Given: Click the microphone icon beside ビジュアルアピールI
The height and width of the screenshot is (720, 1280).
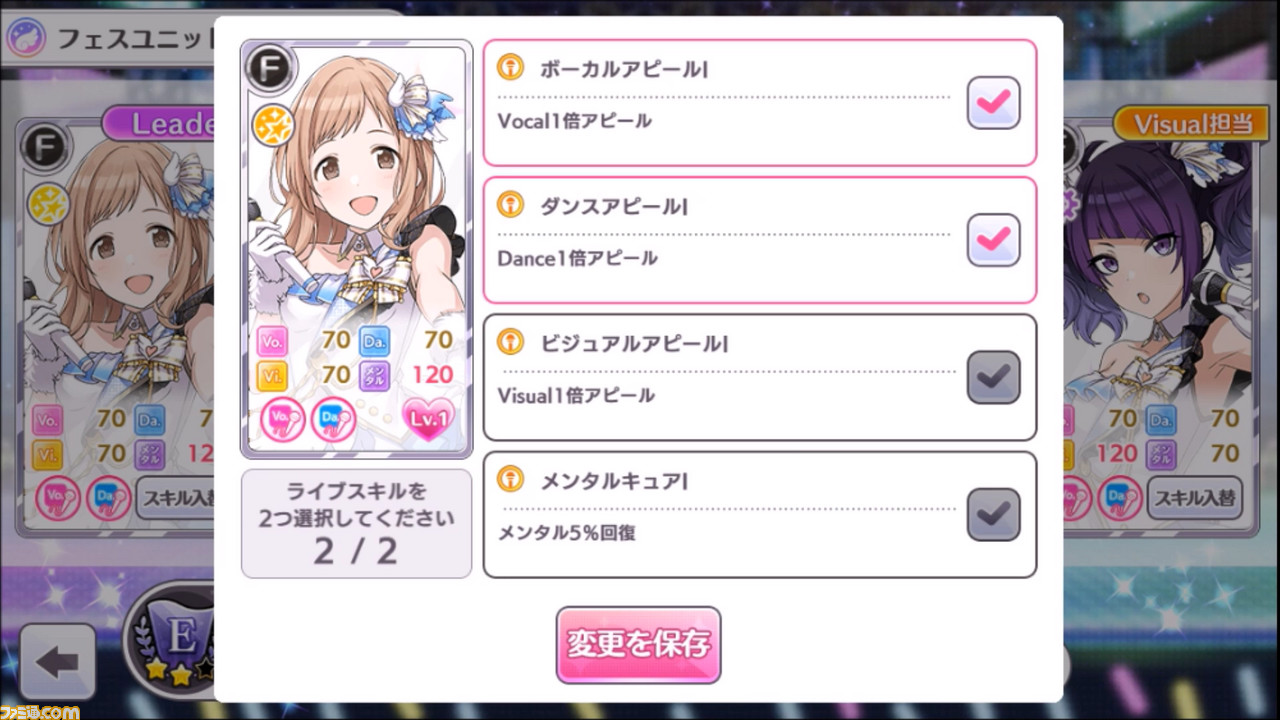Looking at the screenshot, I should point(510,343).
